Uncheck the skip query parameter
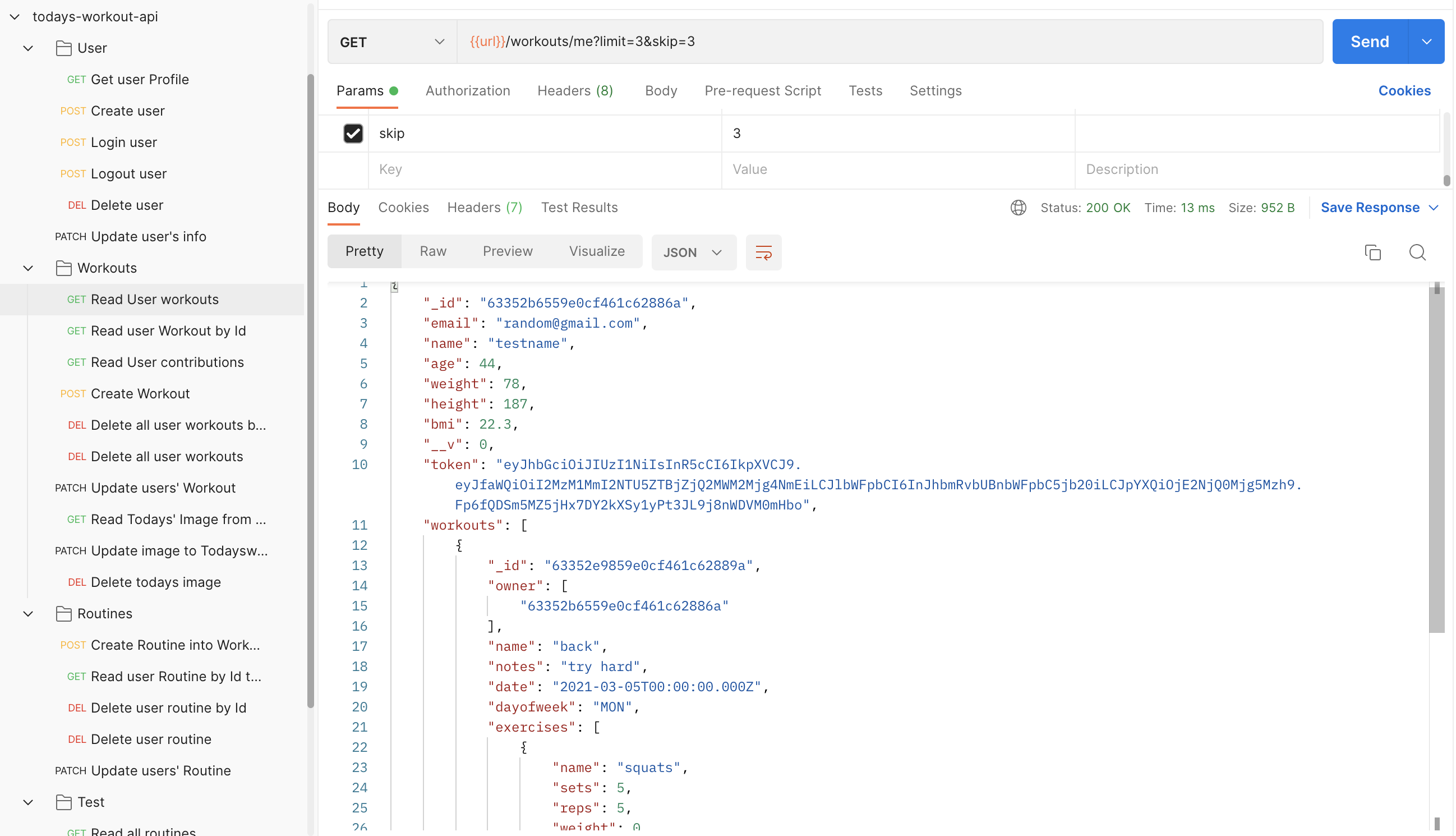 tap(353, 133)
